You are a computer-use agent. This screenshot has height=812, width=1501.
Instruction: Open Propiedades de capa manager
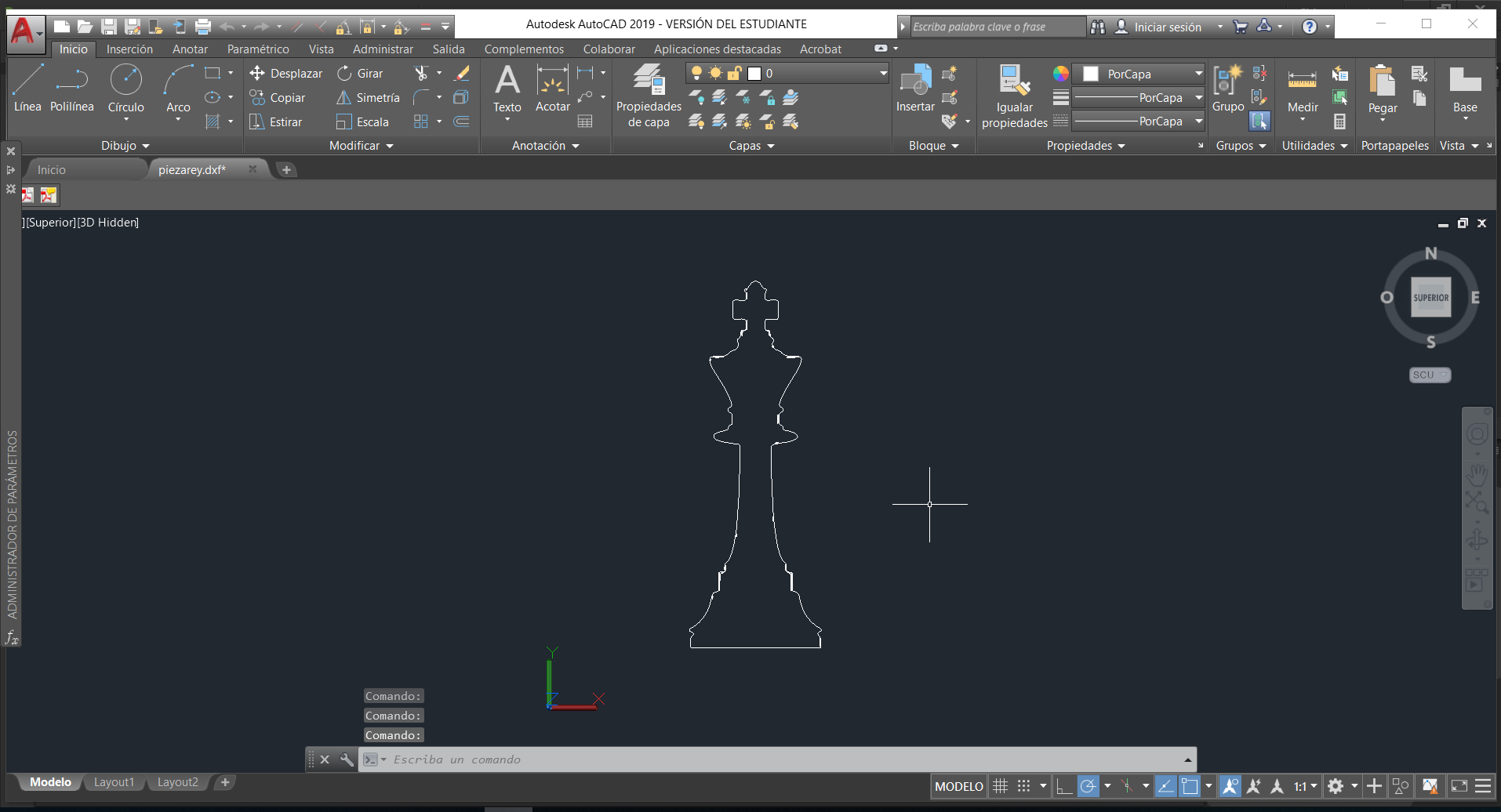649,96
